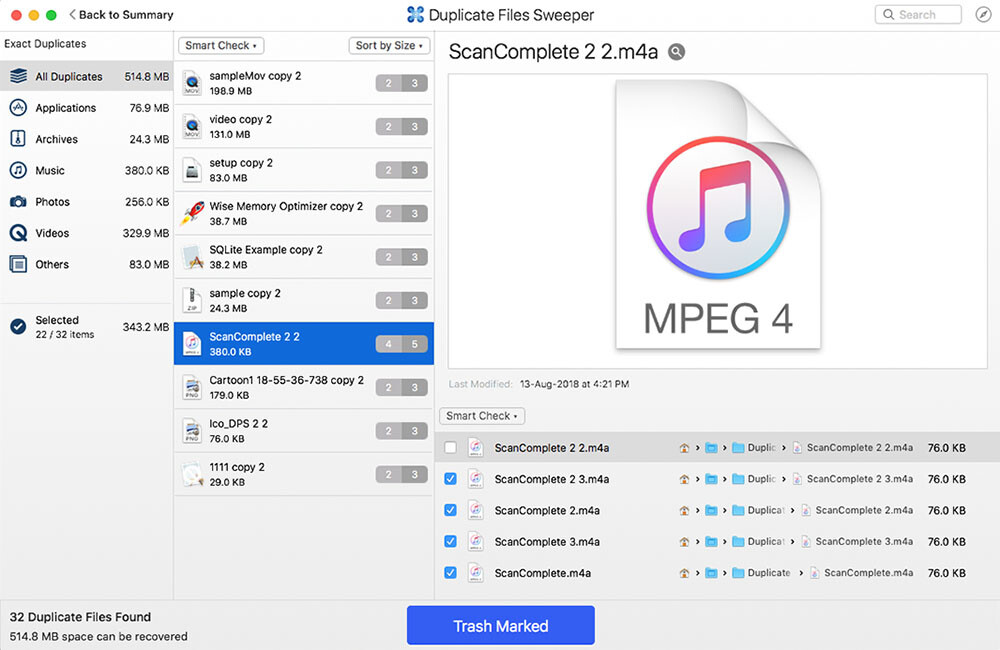This screenshot has width=1000, height=650.
Task: Select the Wise Memory Optimizer copy 2 row
Action: coord(304,214)
